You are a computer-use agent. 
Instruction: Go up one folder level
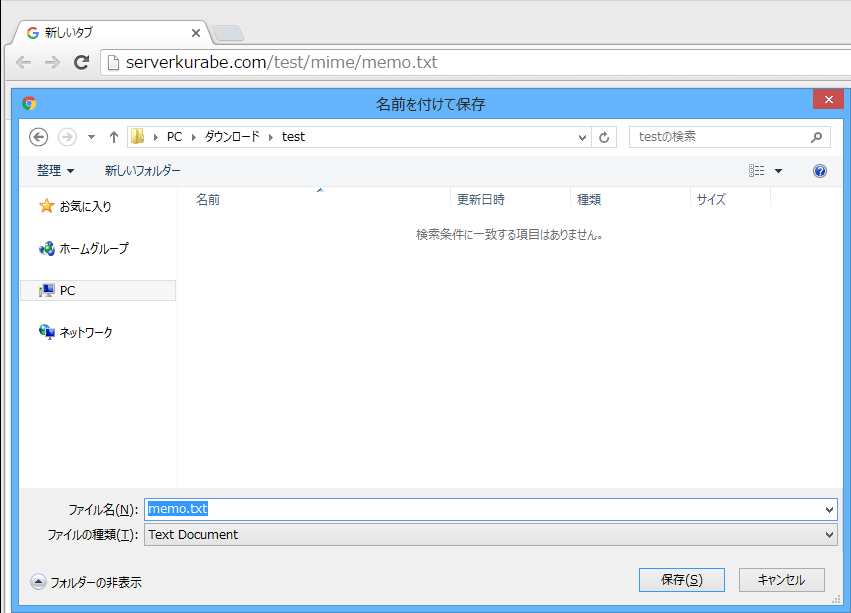[x=113, y=137]
